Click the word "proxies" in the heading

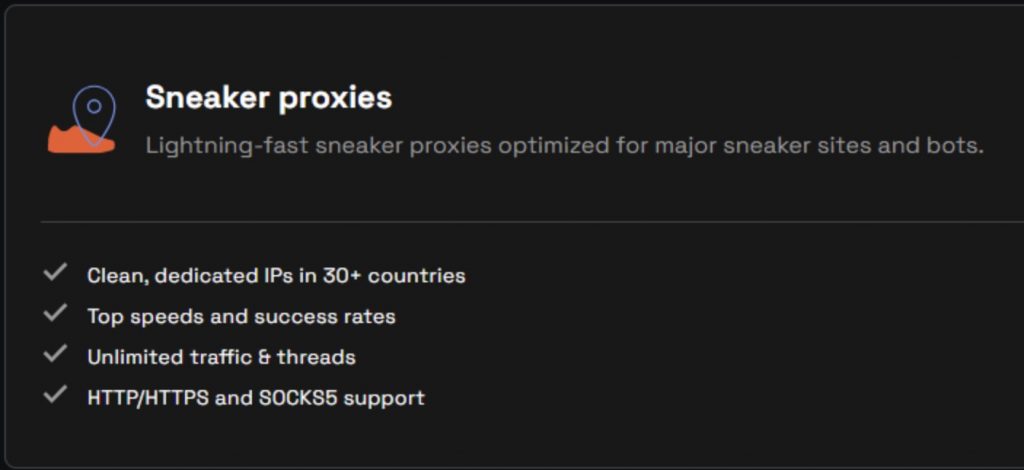click(x=339, y=98)
